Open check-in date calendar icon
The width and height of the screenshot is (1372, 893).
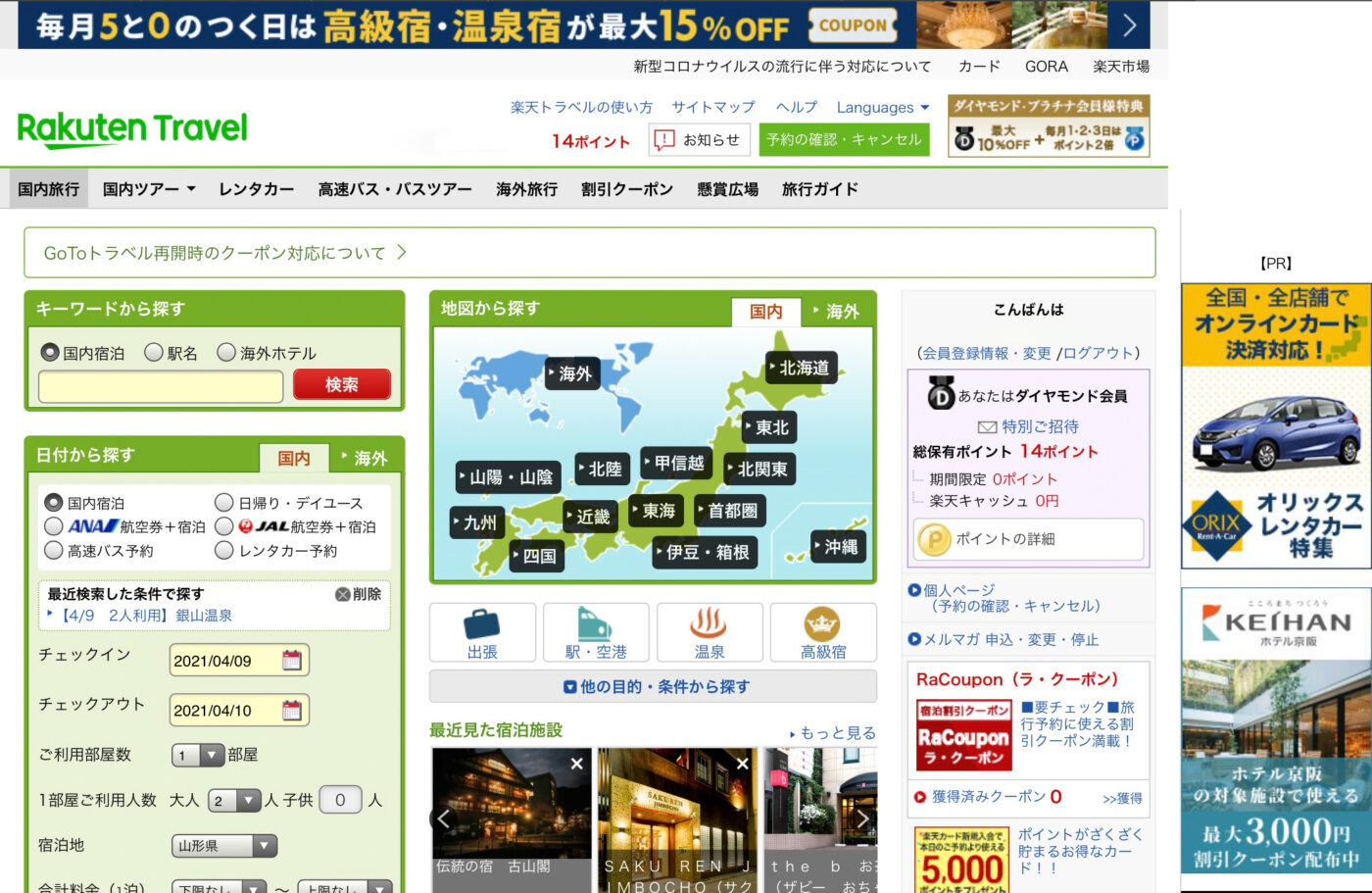[x=292, y=660]
